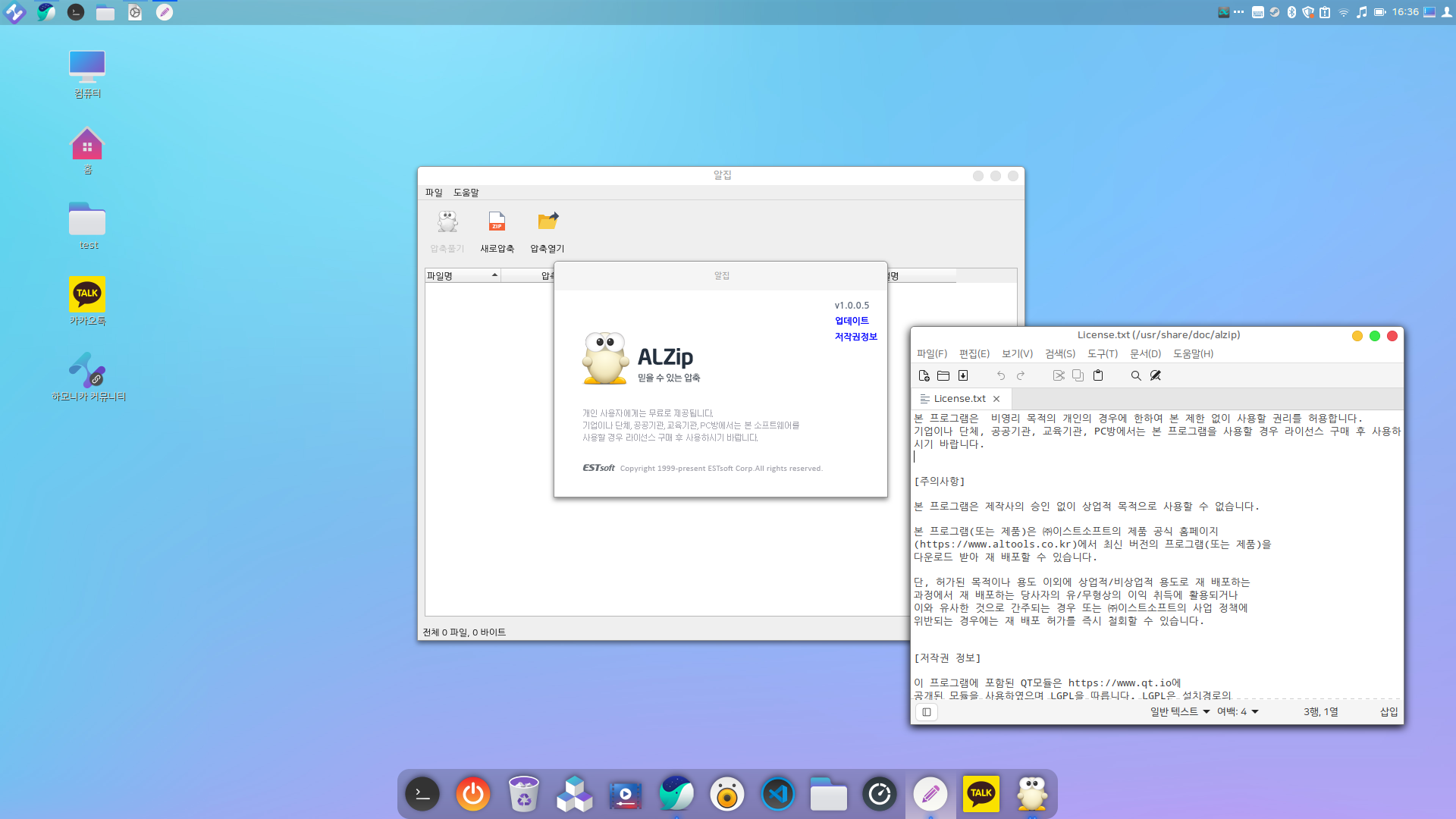Click the music note tray icon
Viewport: 1456px width, 819px height.
1361,12
